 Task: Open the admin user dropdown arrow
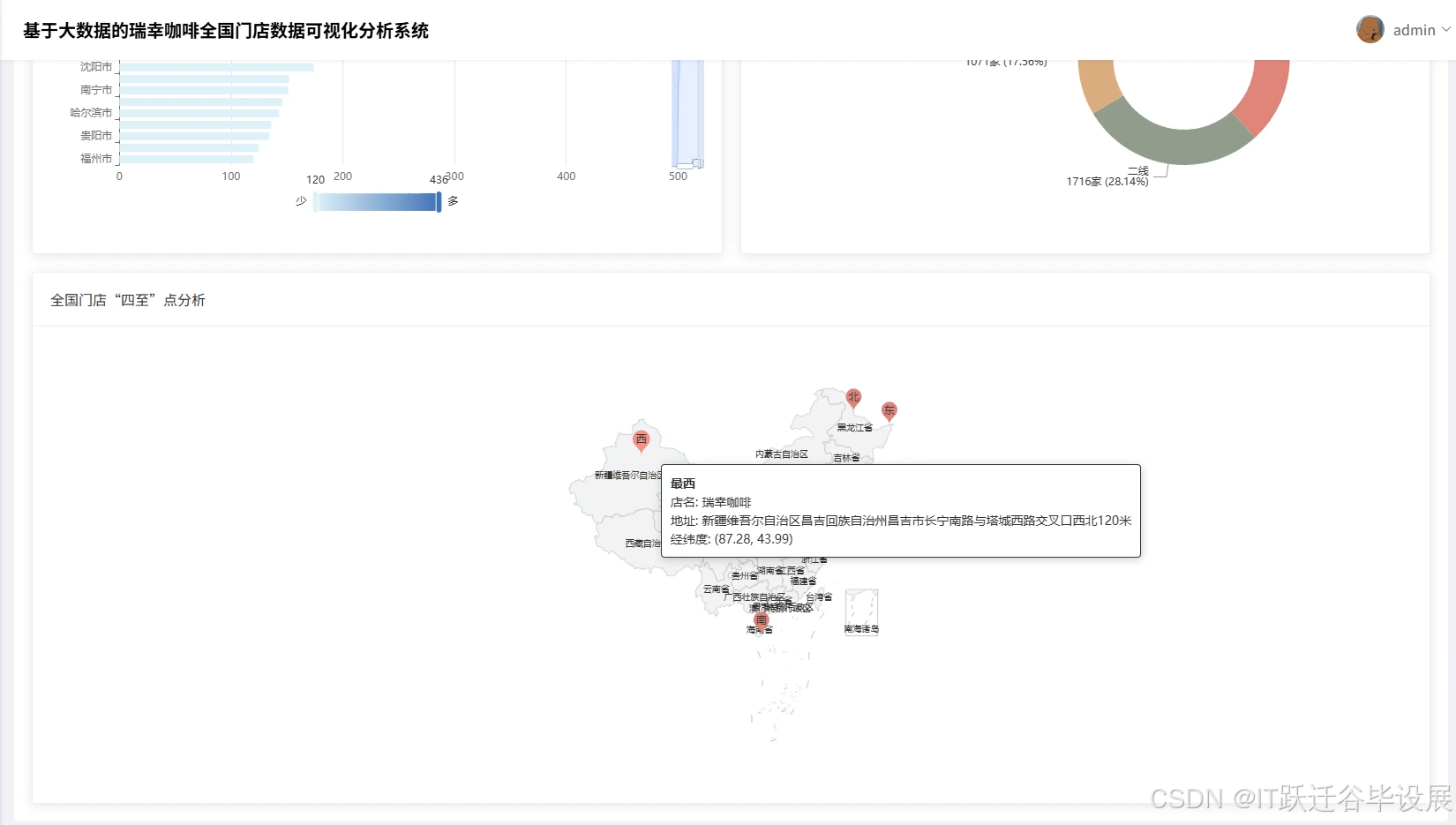pos(1446,30)
